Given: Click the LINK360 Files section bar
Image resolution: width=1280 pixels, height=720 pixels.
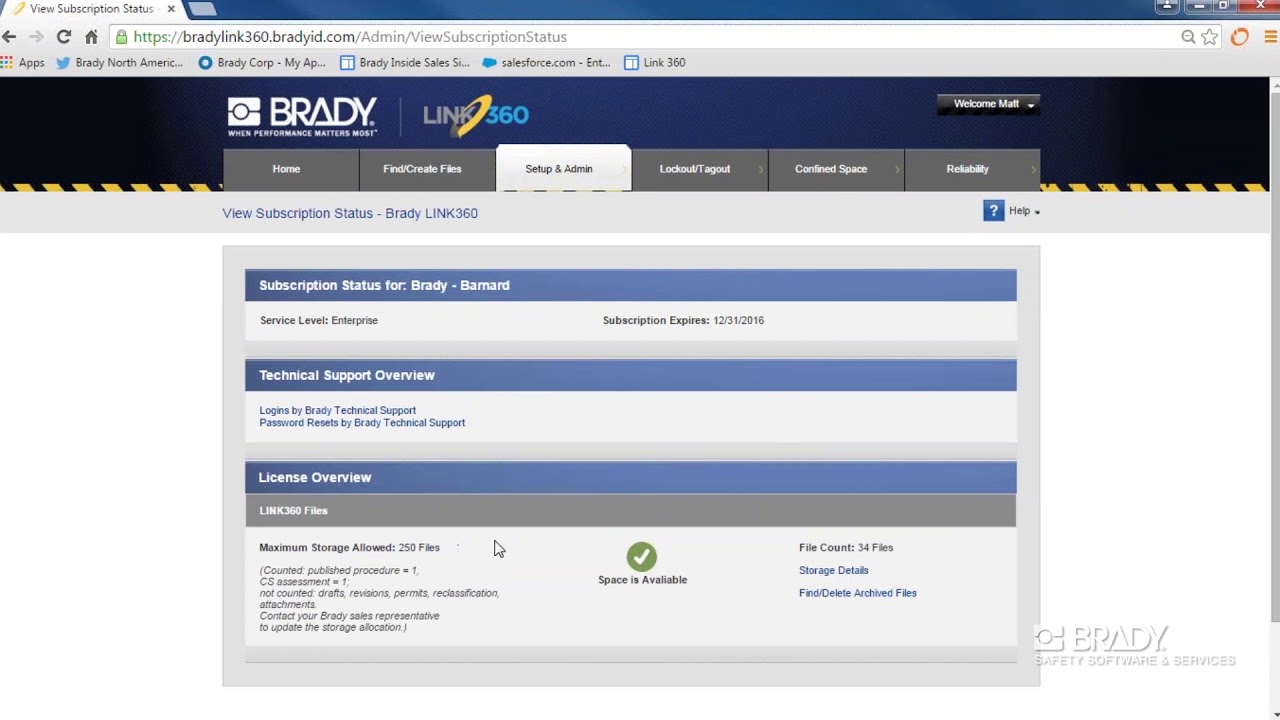Looking at the screenshot, I should tap(631, 510).
